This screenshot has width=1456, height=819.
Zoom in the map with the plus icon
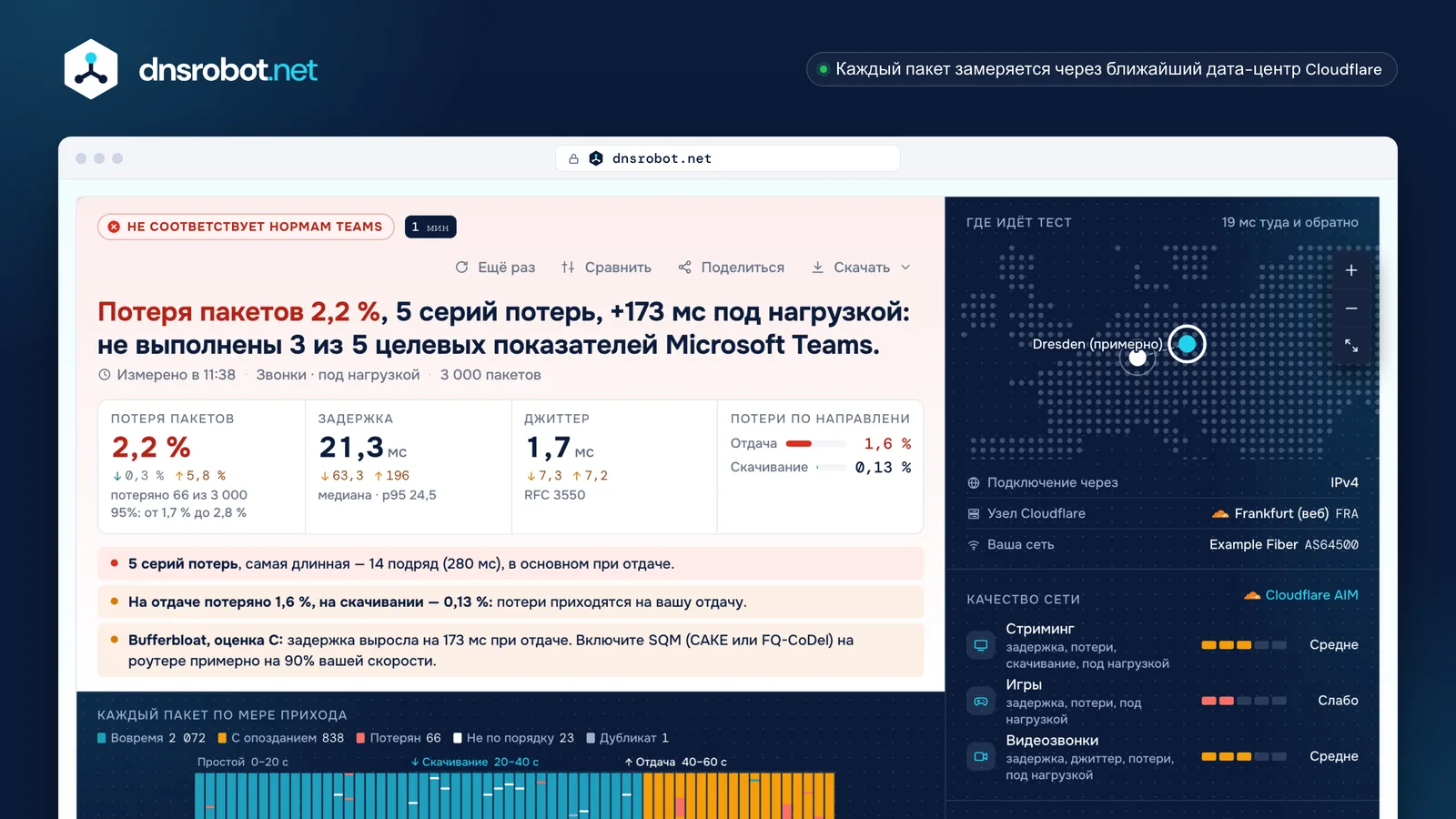1351,270
